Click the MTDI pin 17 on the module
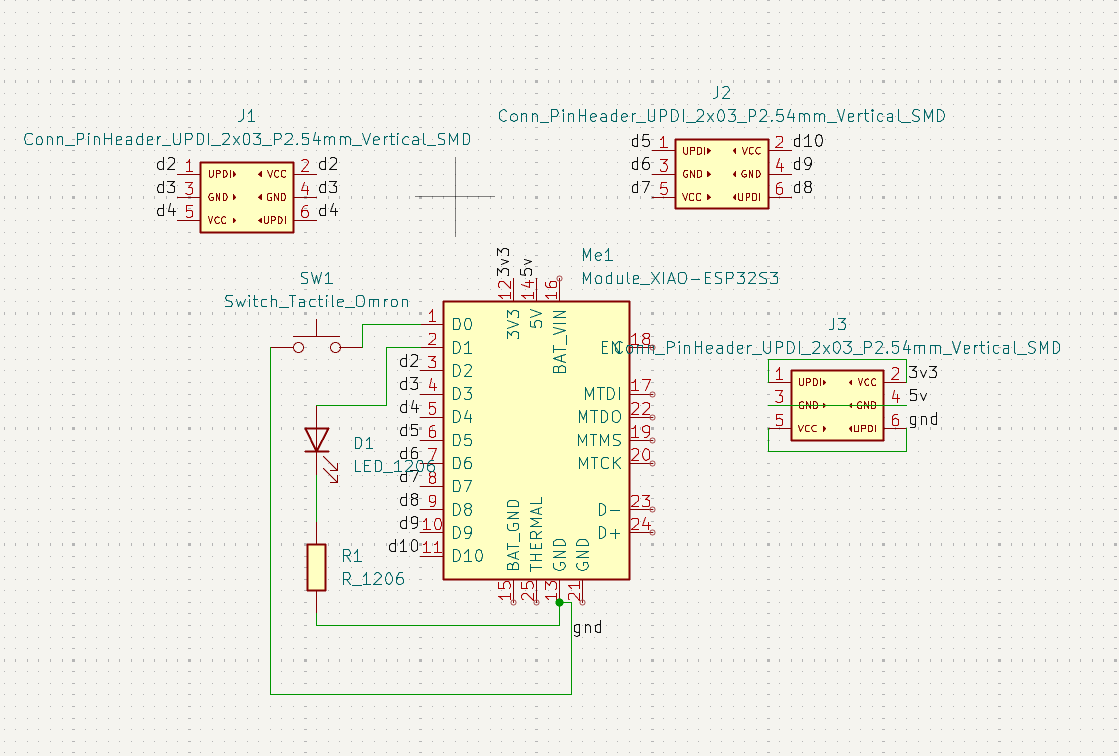 (x=640, y=393)
